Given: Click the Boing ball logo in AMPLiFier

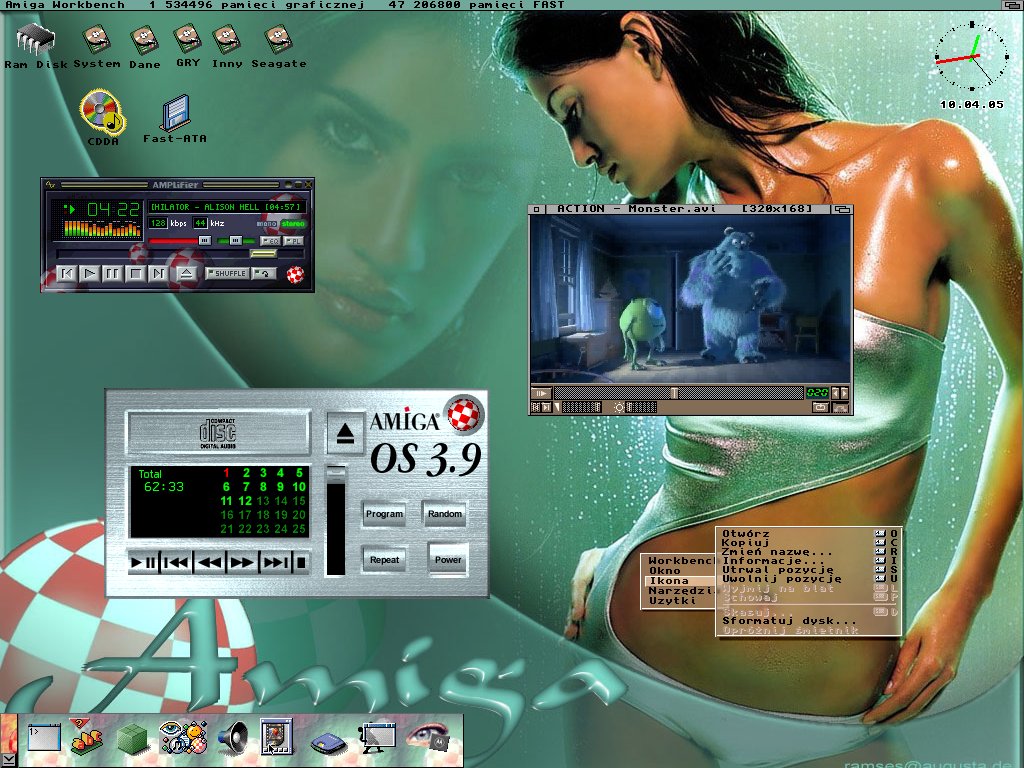Looking at the screenshot, I should tap(295, 274).
